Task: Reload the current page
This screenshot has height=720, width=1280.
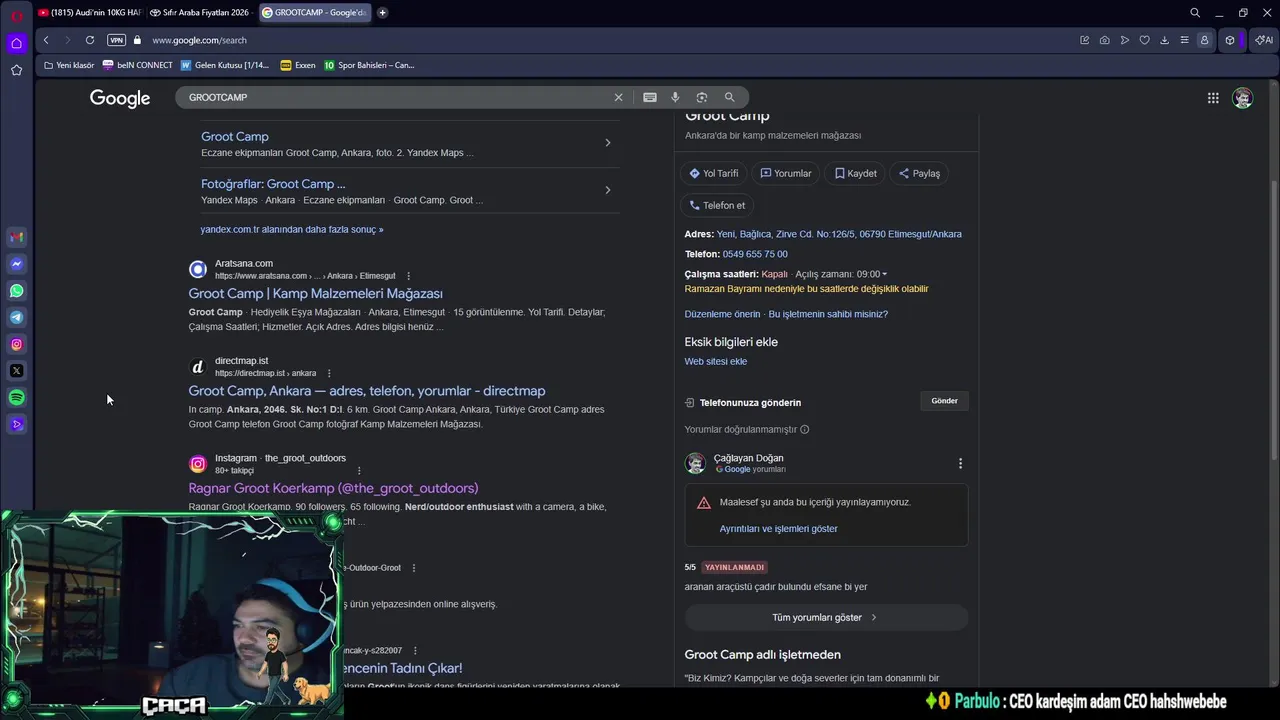Action: point(90,40)
